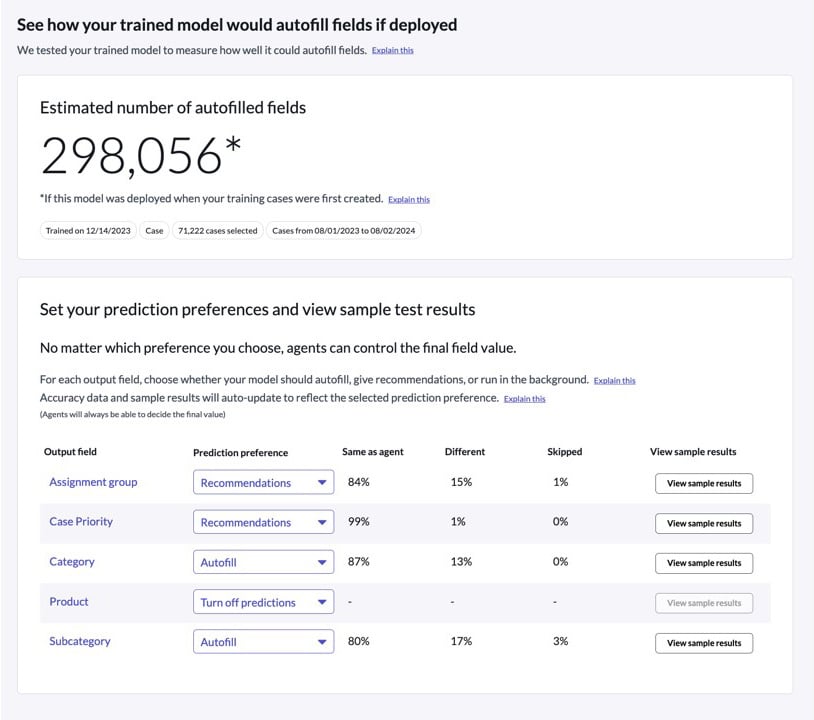This screenshot has width=814, height=720.
Task: Expand the Subcategory prediction preference dropdown
Action: pos(263,643)
